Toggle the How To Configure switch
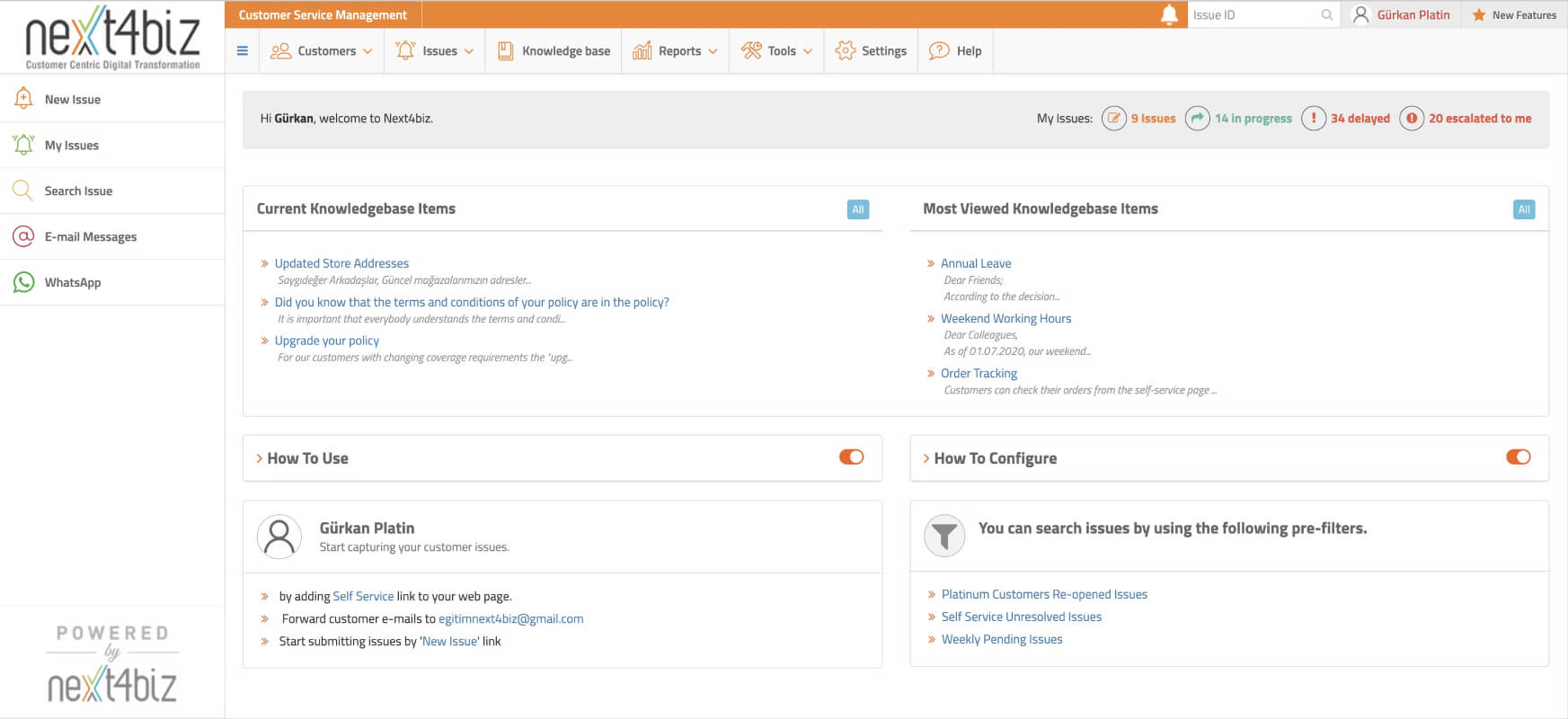Image resolution: width=1568 pixels, height=719 pixels. point(1518,457)
